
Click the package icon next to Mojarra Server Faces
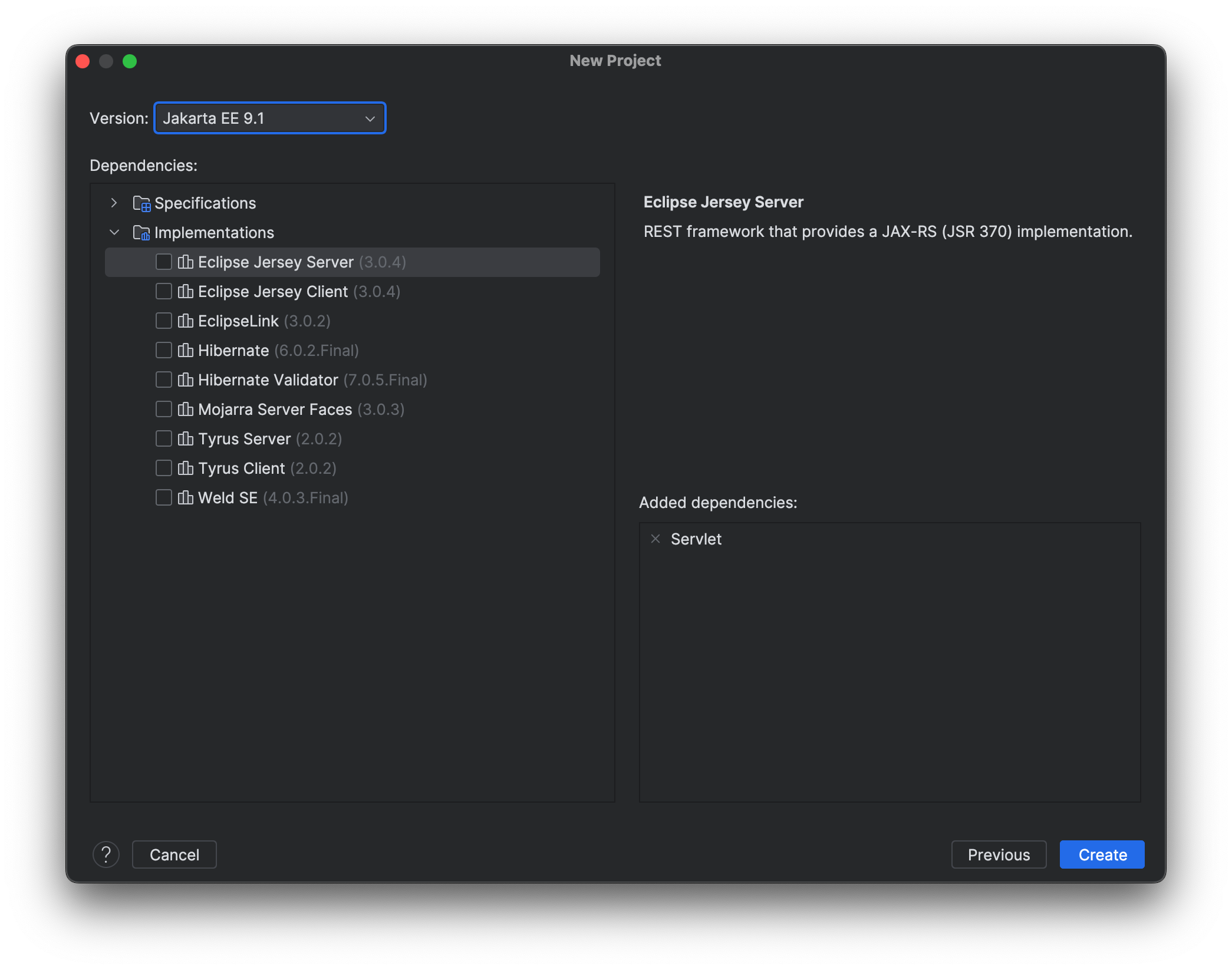[186, 409]
